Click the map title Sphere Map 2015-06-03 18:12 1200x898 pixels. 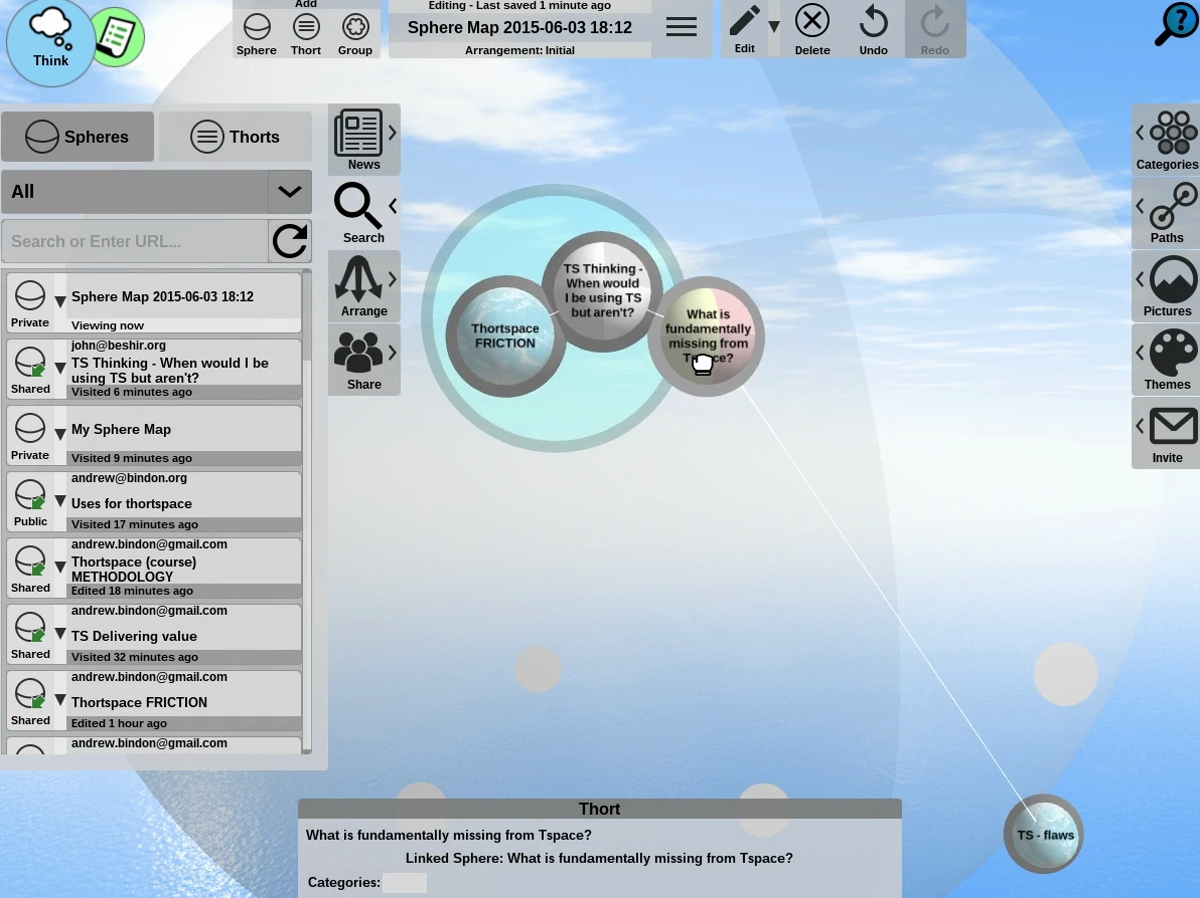[x=520, y=28]
